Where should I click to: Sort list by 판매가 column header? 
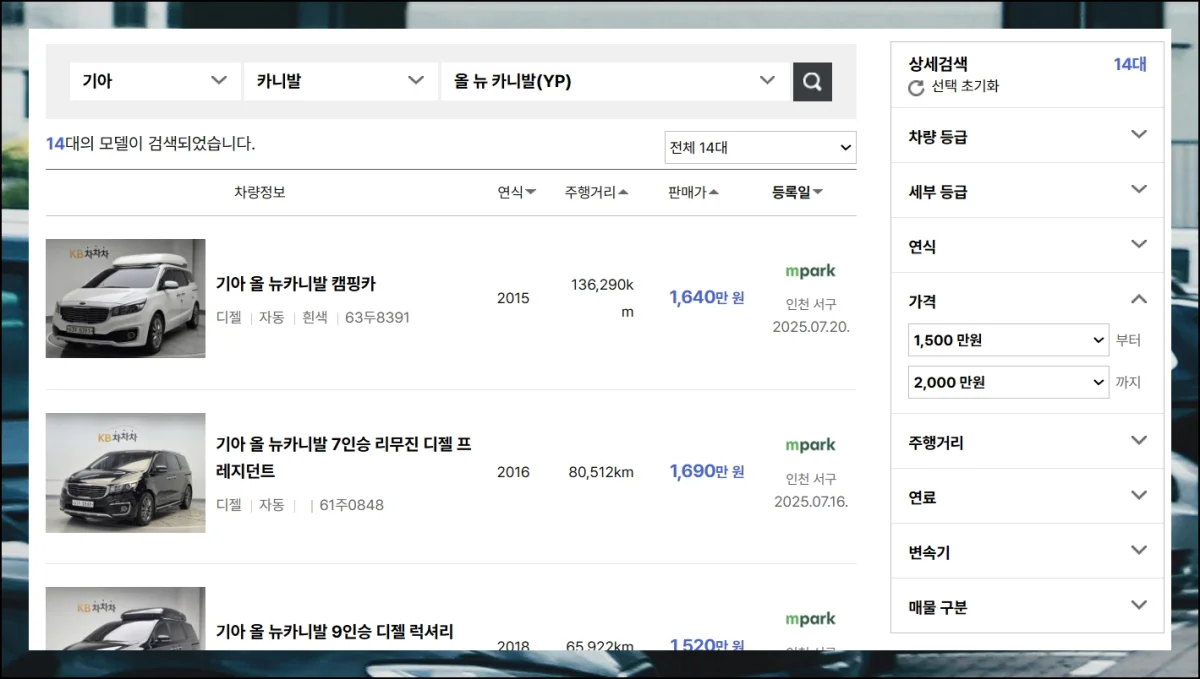pyautogui.click(x=693, y=192)
